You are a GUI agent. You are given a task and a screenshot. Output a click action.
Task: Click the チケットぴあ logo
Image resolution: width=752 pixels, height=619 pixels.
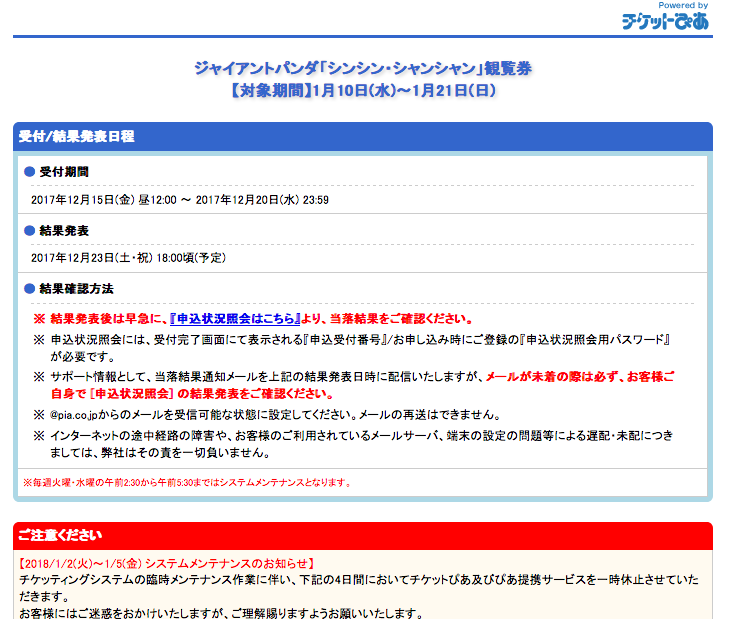(x=665, y=21)
